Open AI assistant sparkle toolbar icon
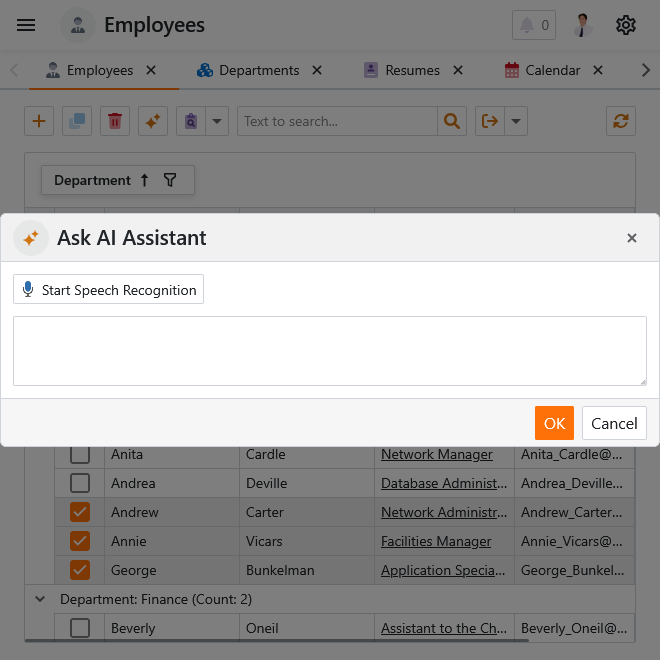Image resolution: width=660 pixels, height=660 pixels. click(x=153, y=121)
